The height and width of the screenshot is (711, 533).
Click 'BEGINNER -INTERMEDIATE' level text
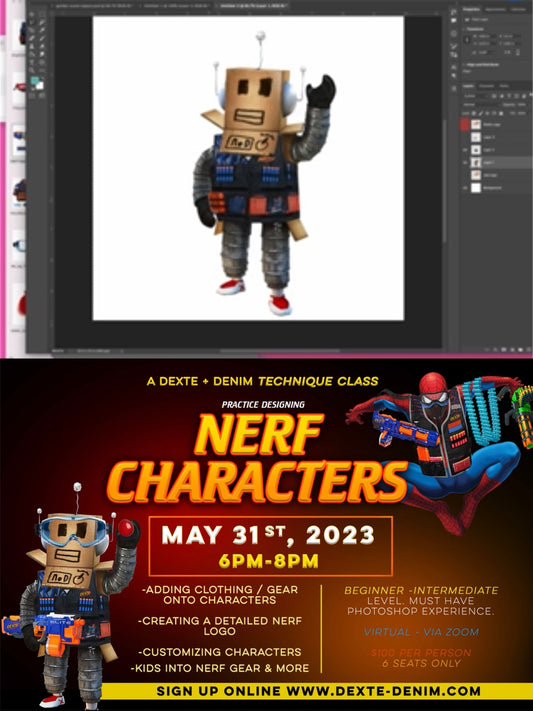421,590
